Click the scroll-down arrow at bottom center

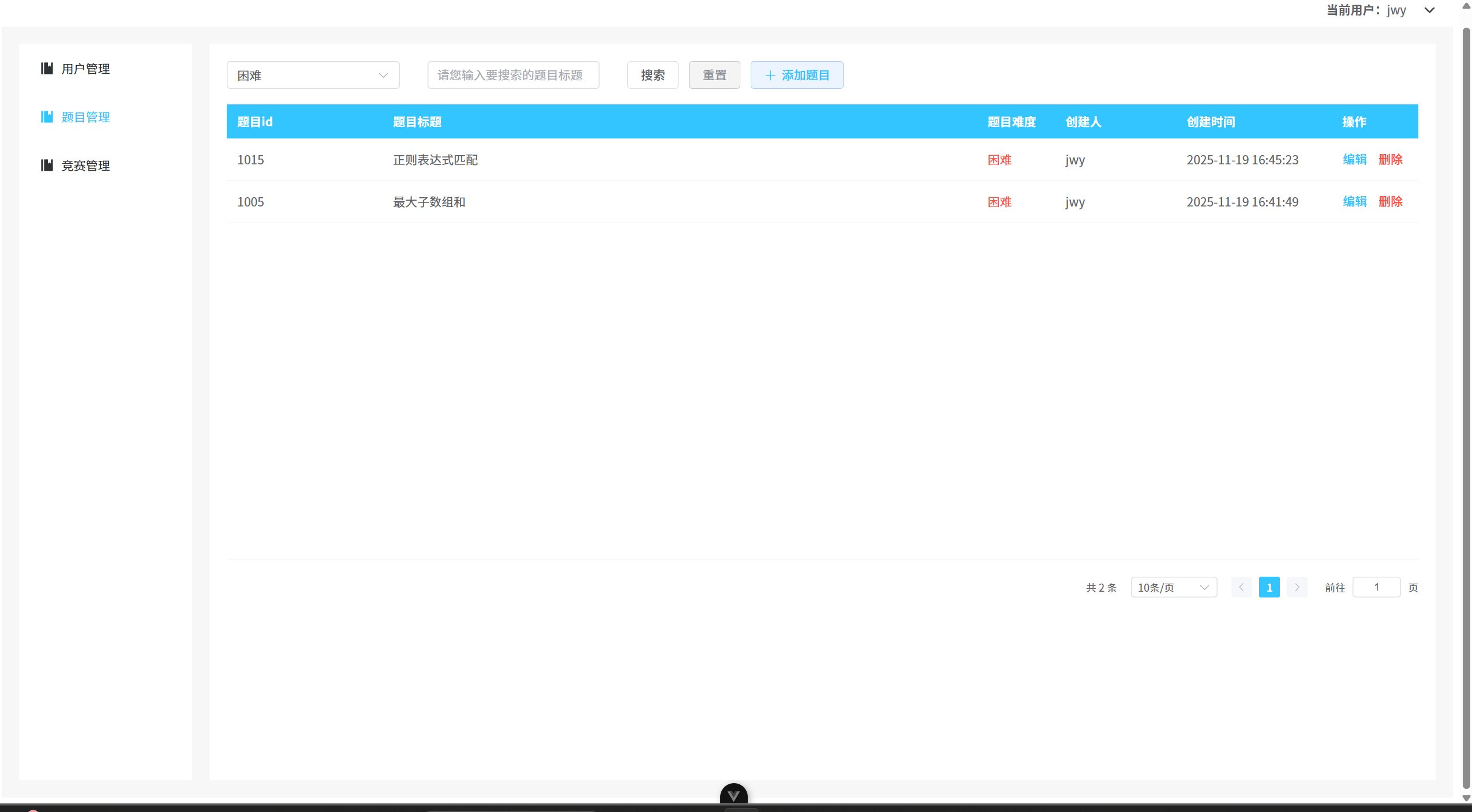tap(733, 795)
